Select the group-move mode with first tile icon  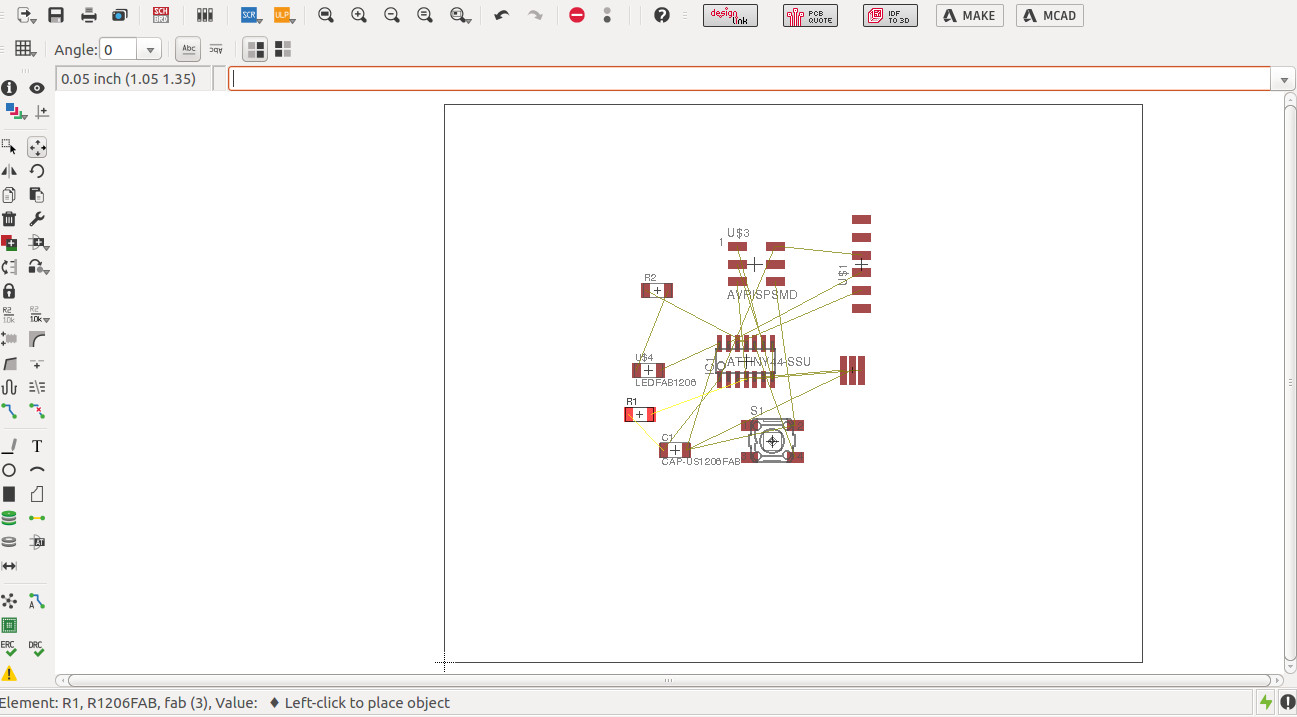coord(256,49)
